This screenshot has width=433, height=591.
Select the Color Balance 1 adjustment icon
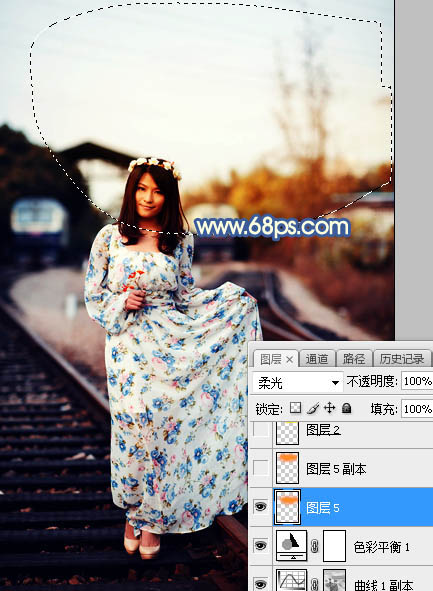[291, 545]
